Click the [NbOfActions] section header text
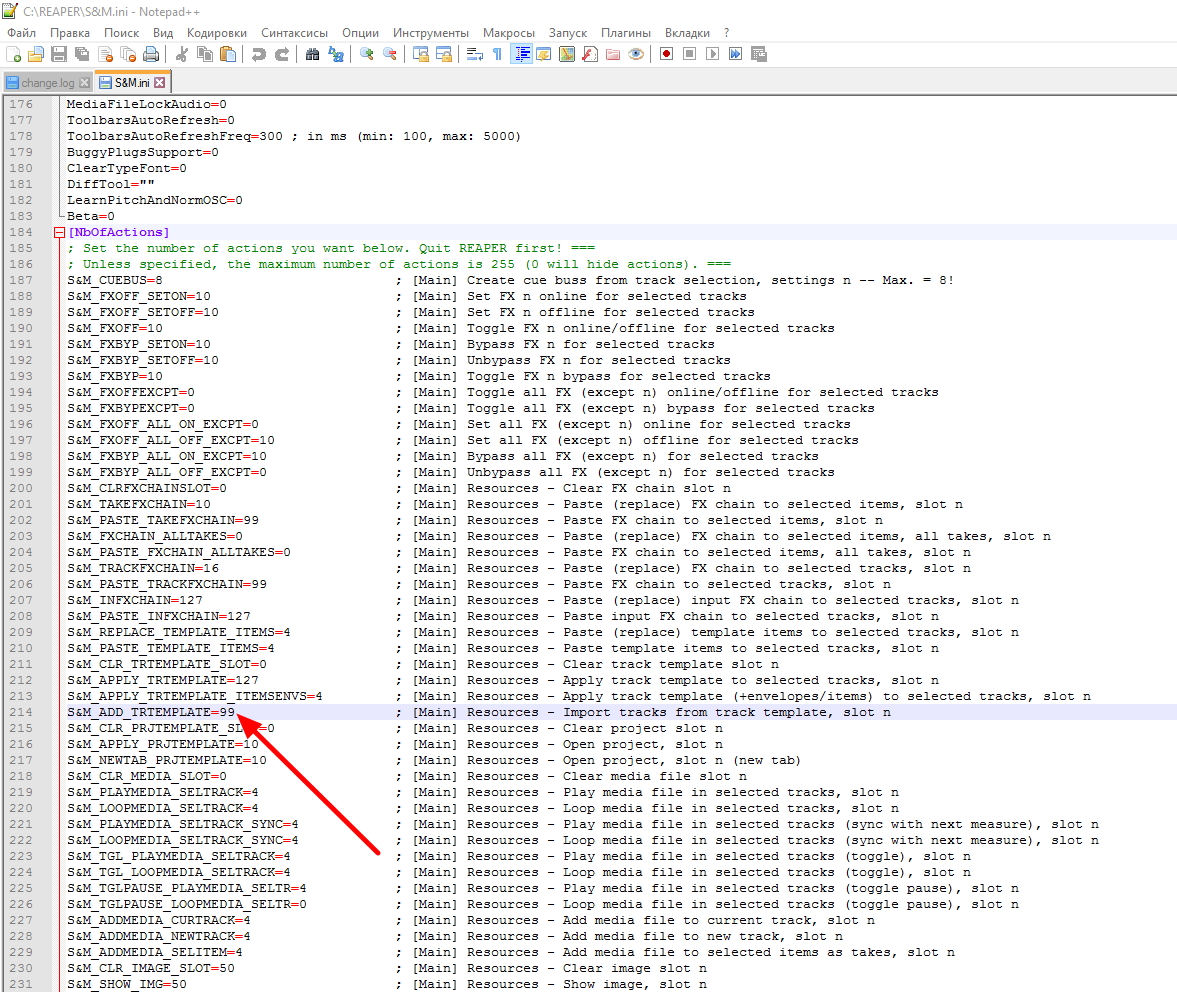The width and height of the screenshot is (1177, 992). pyautogui.click(x=119, y=233)
